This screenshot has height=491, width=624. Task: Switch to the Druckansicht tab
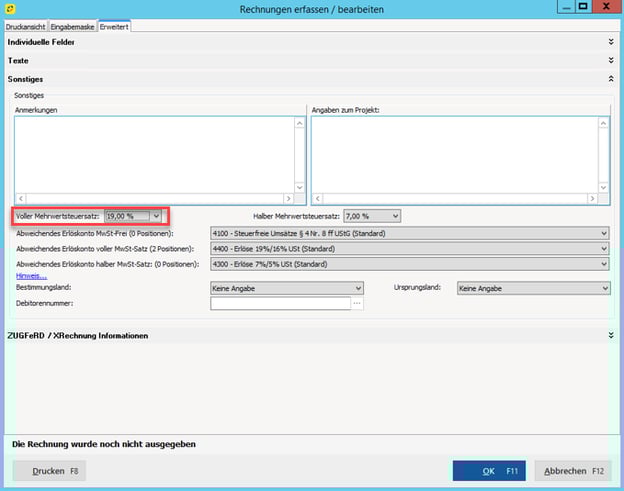pos(25,25)
